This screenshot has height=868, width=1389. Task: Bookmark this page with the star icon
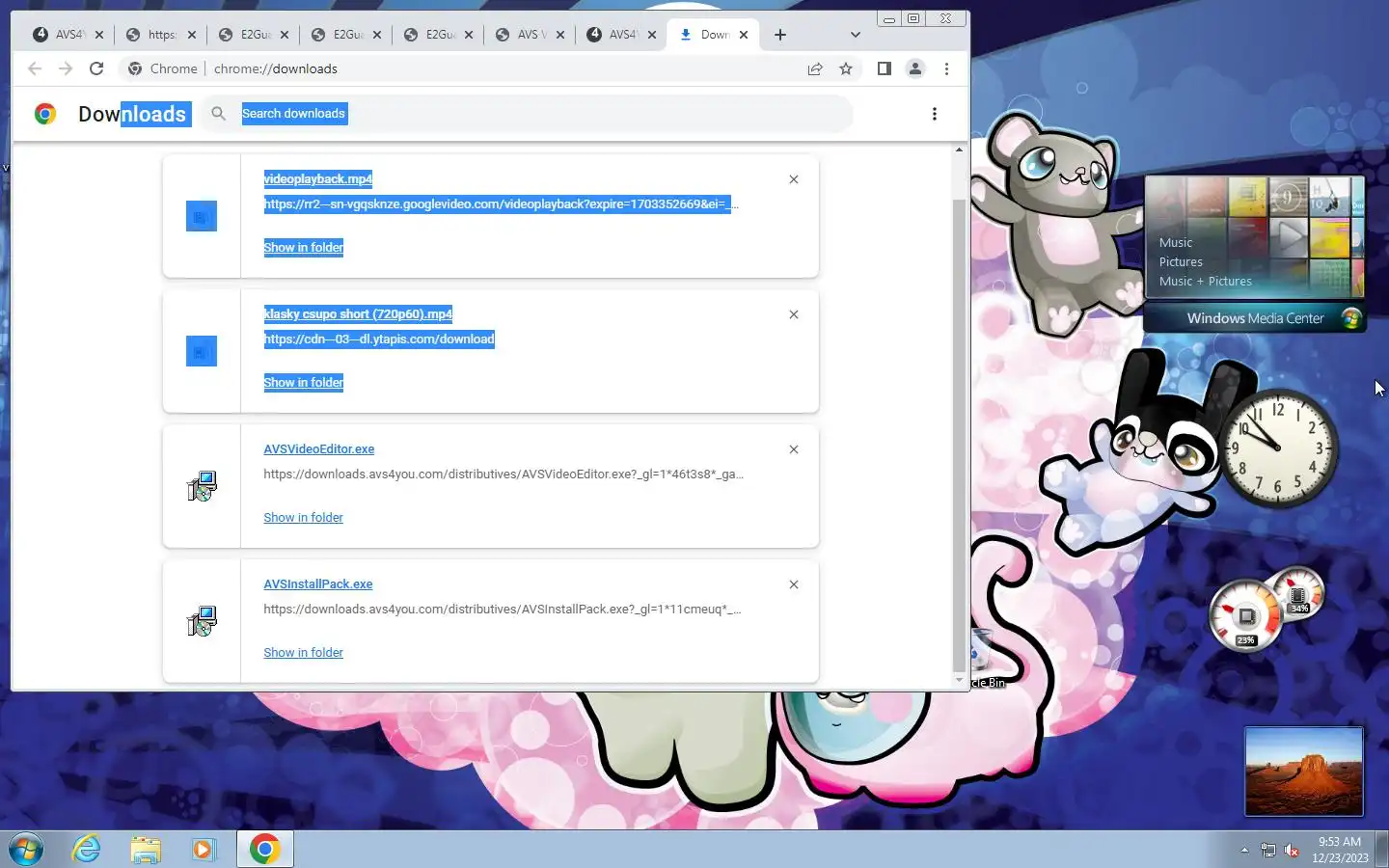click(846, 68)
